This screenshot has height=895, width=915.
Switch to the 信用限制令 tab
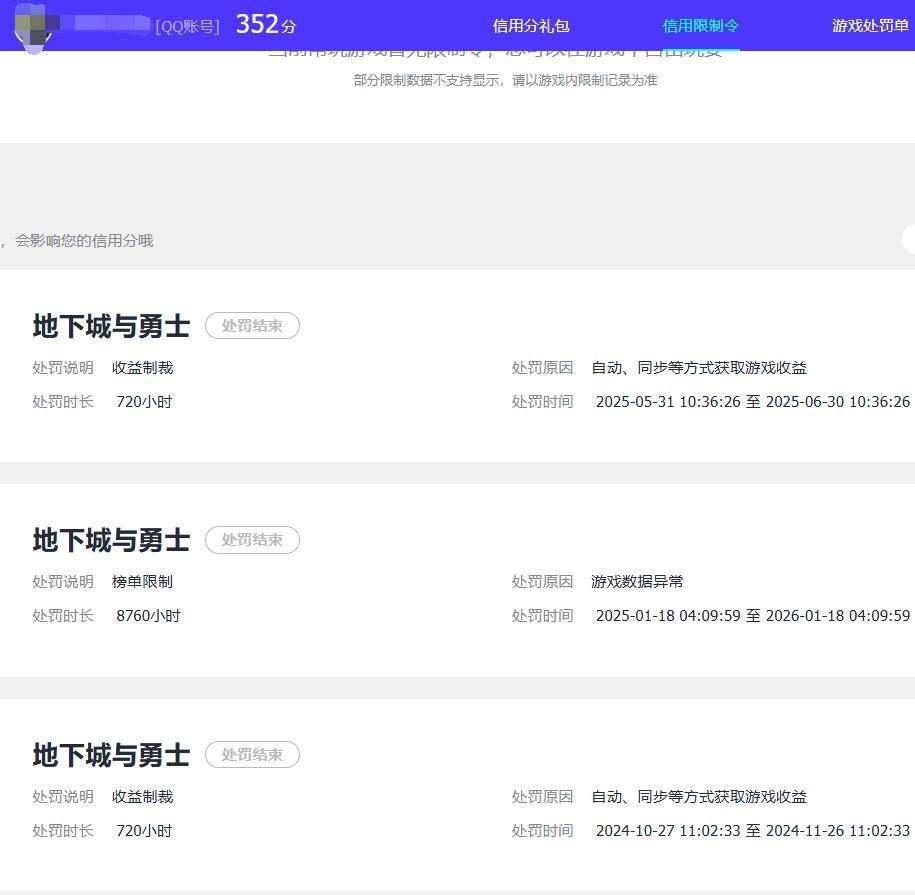pos(700,26)
